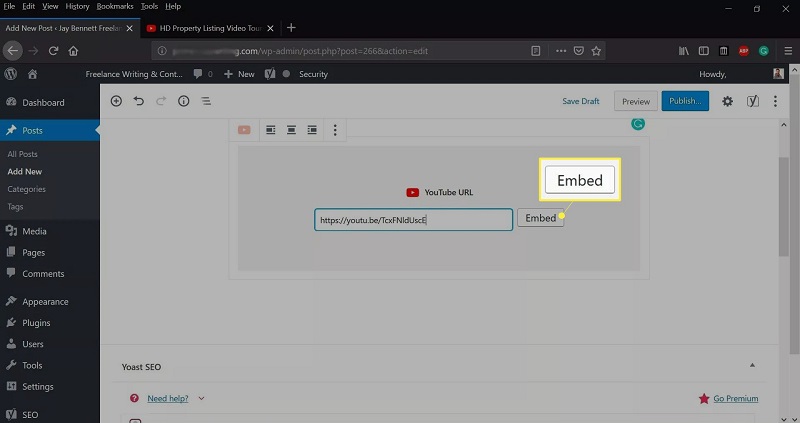This screenshot has width=800, height=423.
Task: Click the Preview button
Action: click(x=636, y=101)
